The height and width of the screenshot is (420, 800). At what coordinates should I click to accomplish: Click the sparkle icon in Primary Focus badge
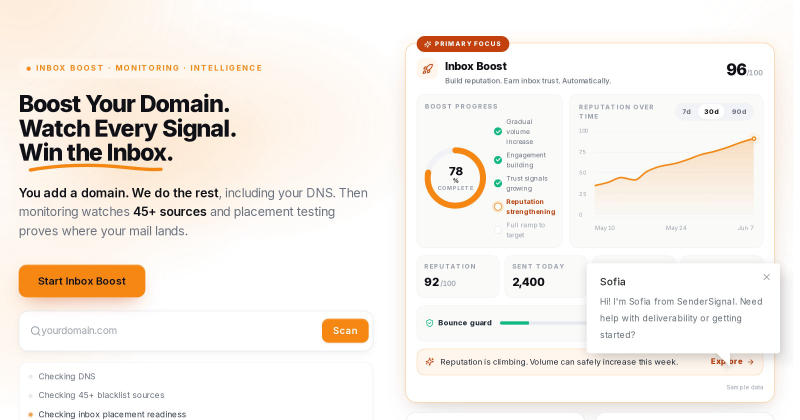[428, 44]
